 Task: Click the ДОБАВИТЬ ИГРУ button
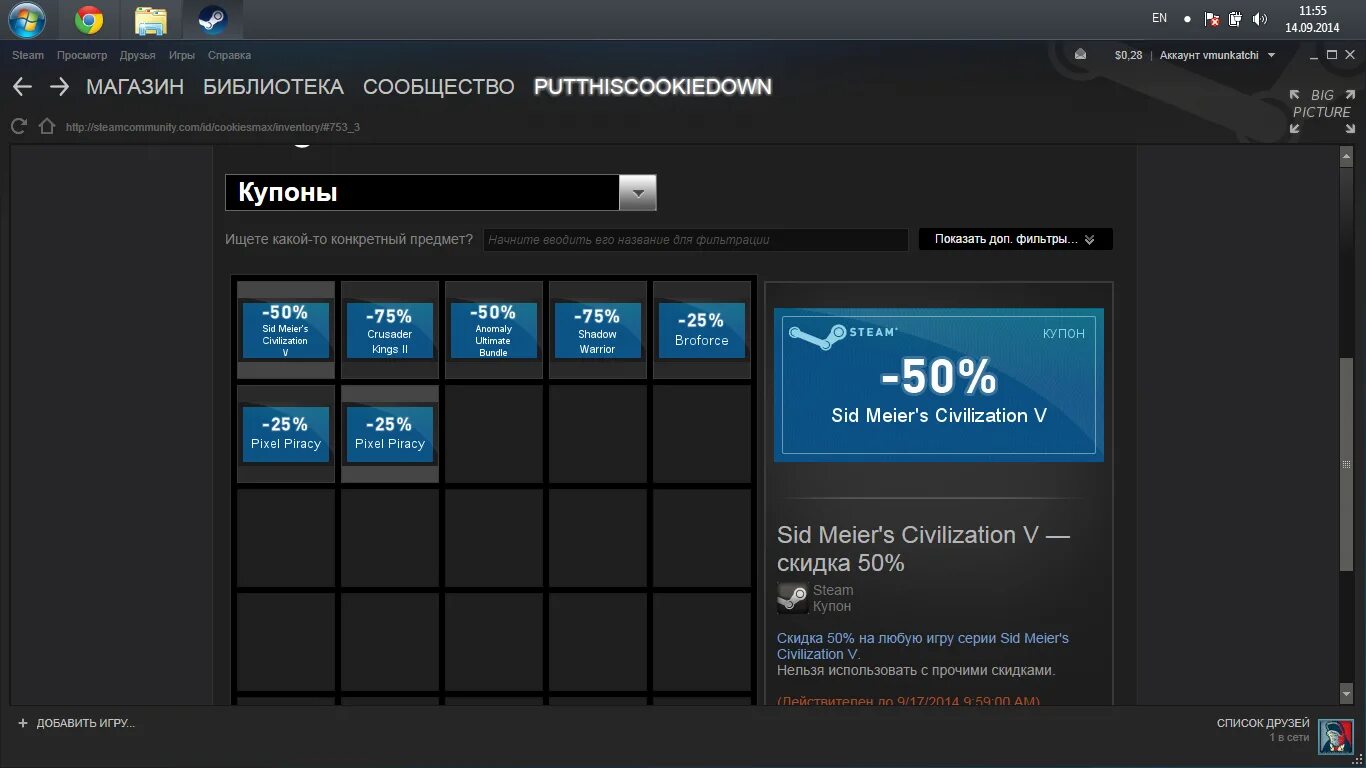pos(76,723)
